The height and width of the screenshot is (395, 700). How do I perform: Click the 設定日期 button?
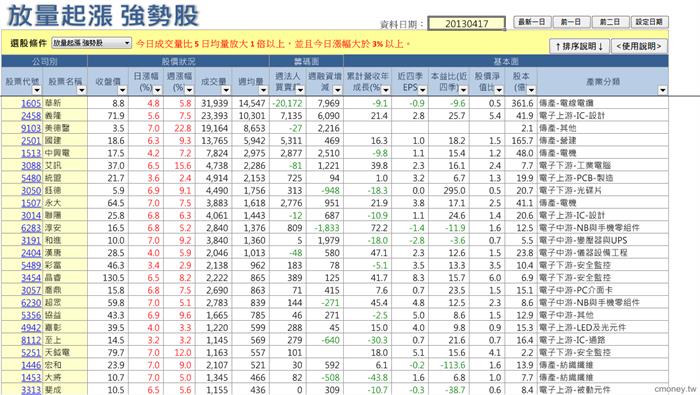coord(649,22)
